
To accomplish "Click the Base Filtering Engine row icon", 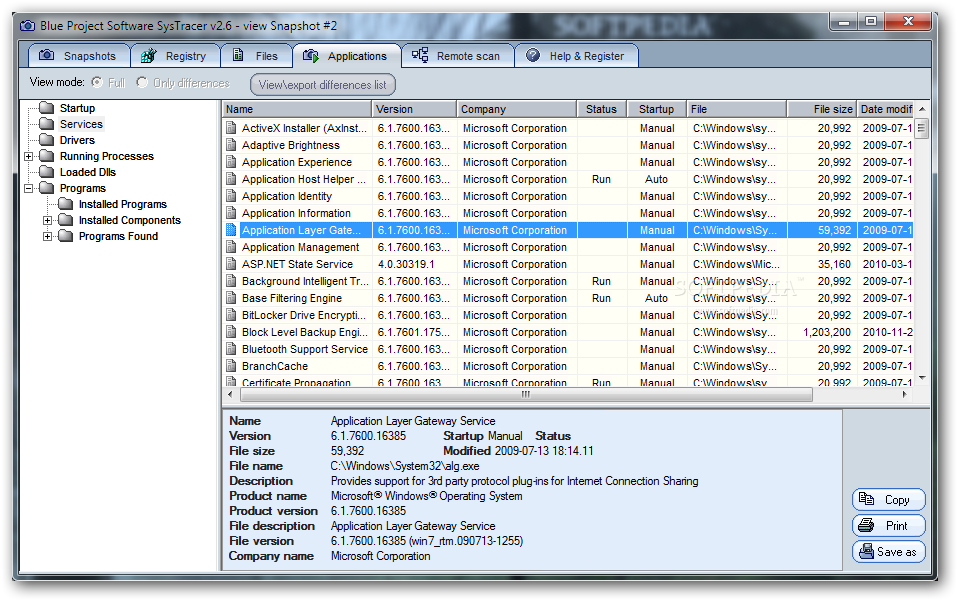I will point(231,298).
